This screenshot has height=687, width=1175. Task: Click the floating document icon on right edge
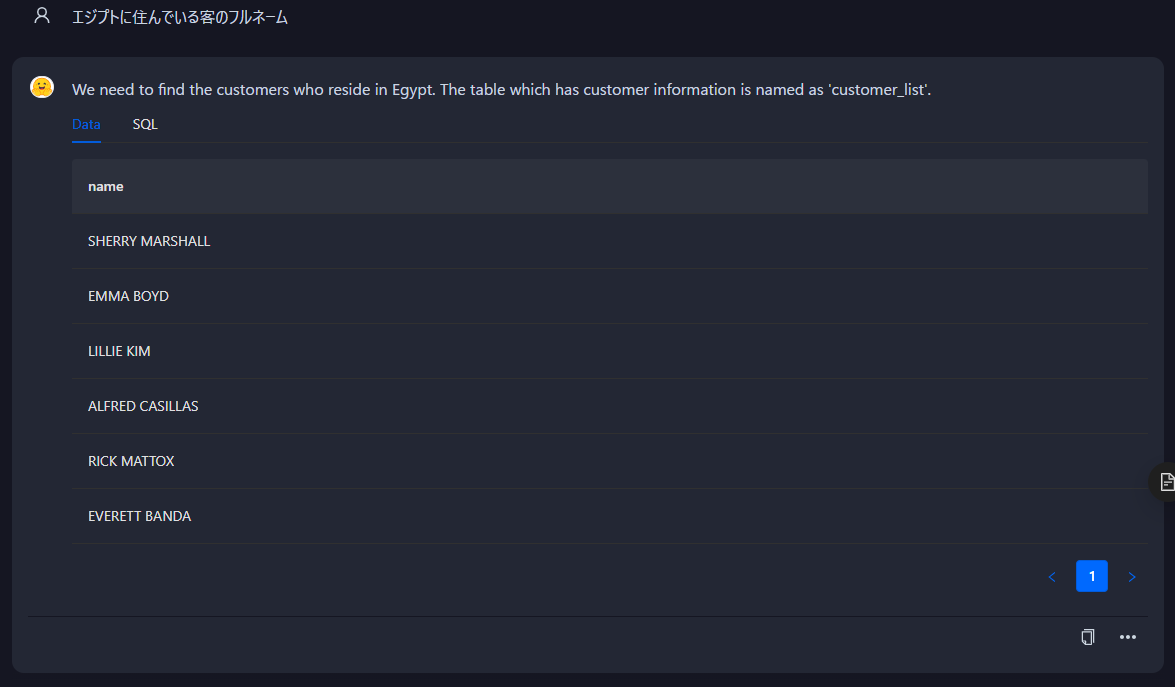[1166, 482]
